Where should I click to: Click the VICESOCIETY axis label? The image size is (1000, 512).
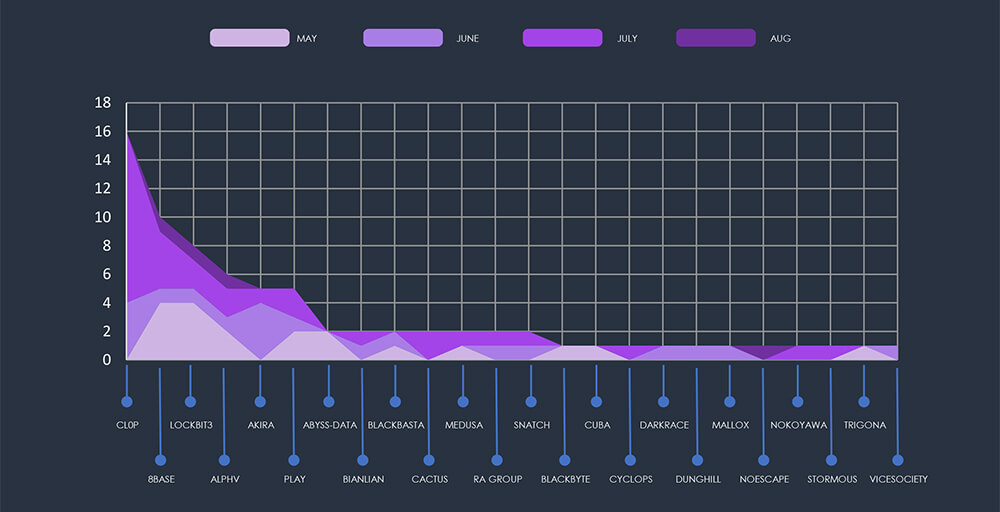pyautogui.click(x=899, y=479)
